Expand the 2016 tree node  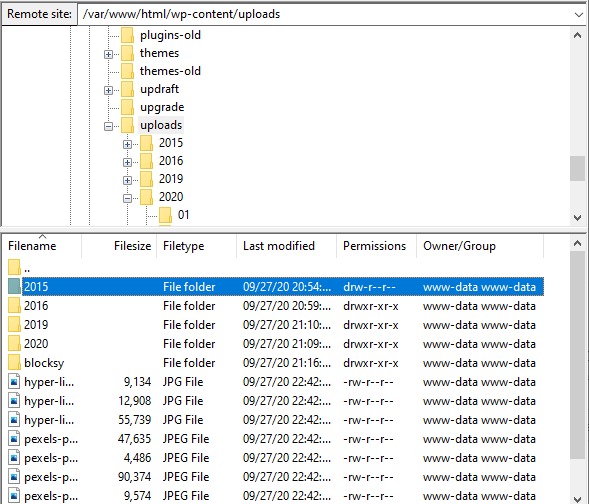tap(127, 163)
